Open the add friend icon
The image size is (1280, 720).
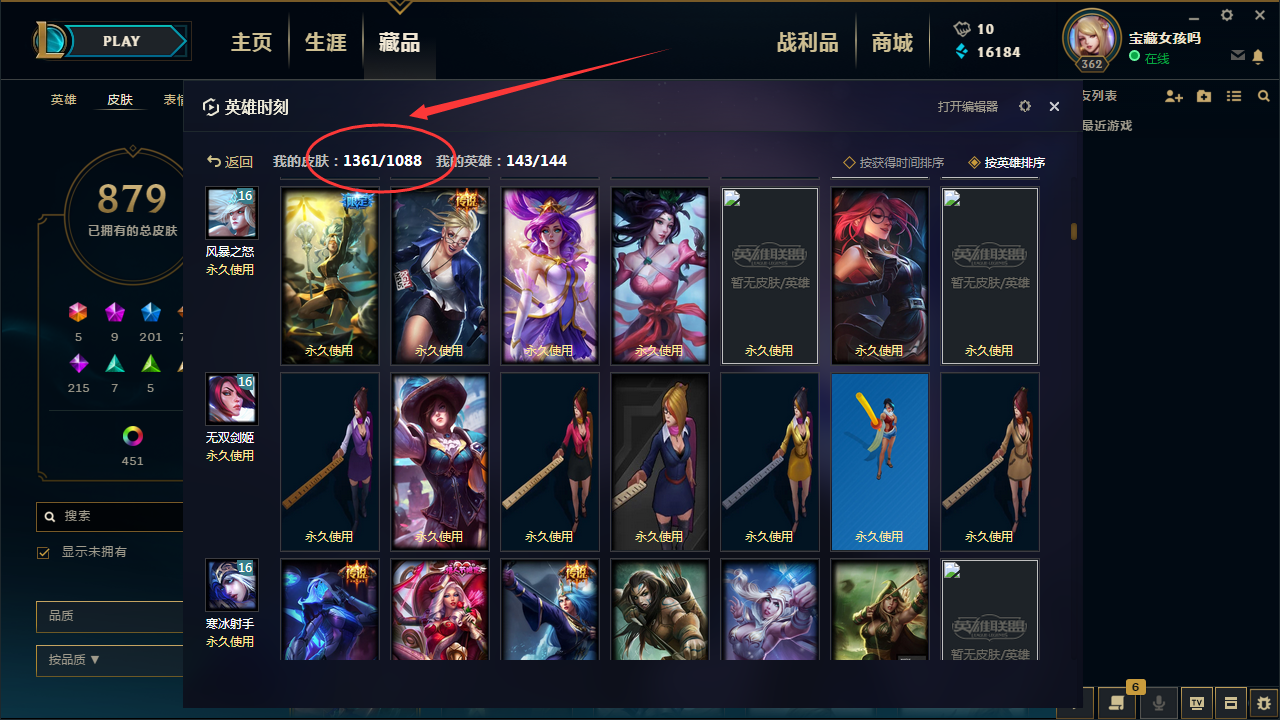(x=1174, y=96)
